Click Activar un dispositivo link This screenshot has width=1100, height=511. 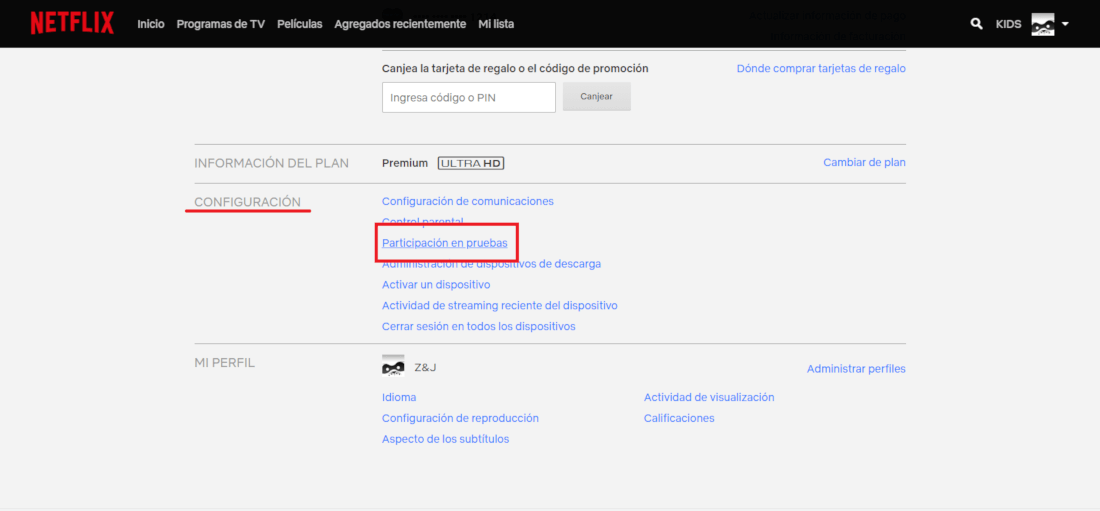click(x=436, y=285)
